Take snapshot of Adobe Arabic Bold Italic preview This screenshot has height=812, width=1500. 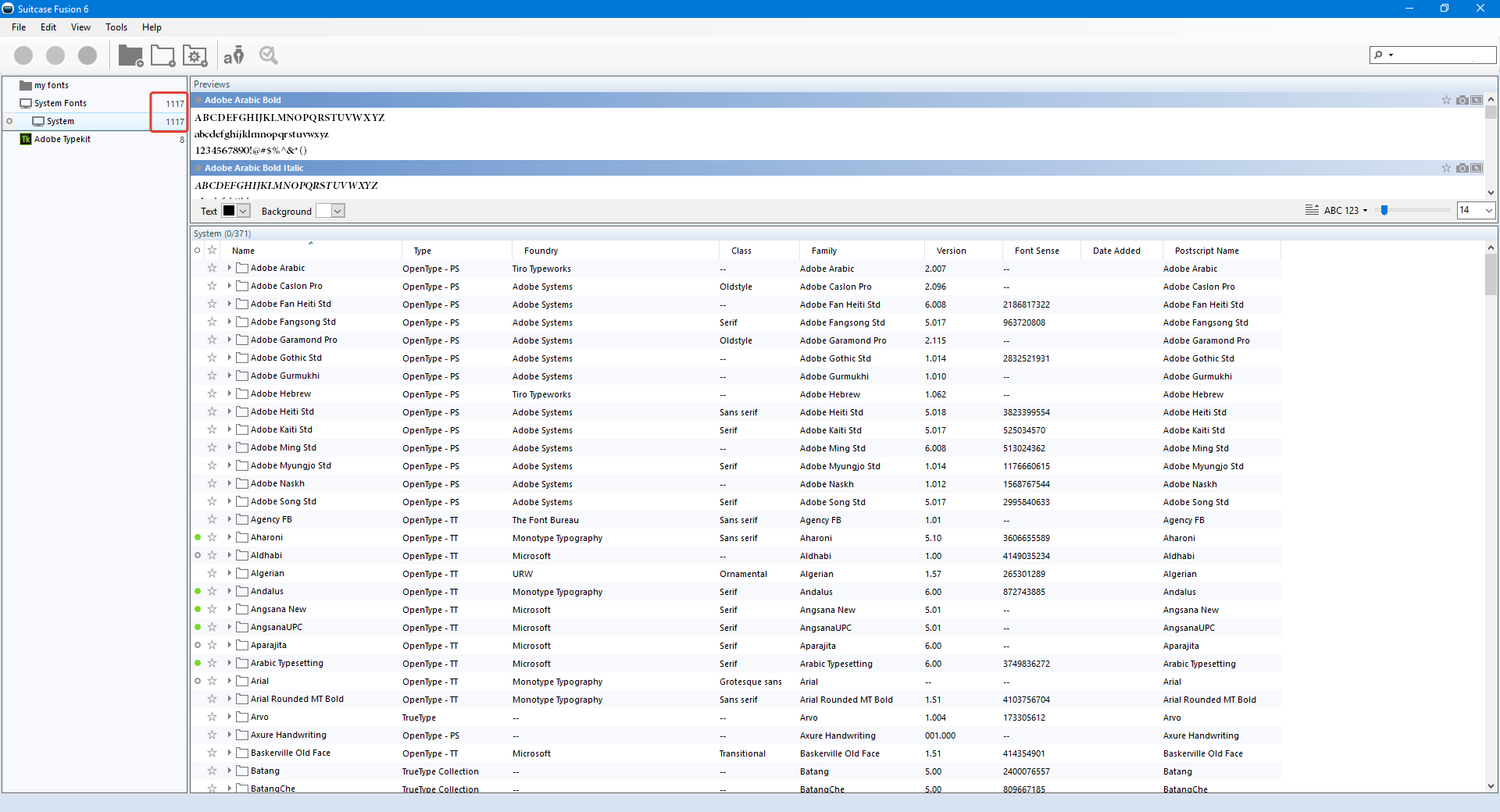coord(1462,168)
